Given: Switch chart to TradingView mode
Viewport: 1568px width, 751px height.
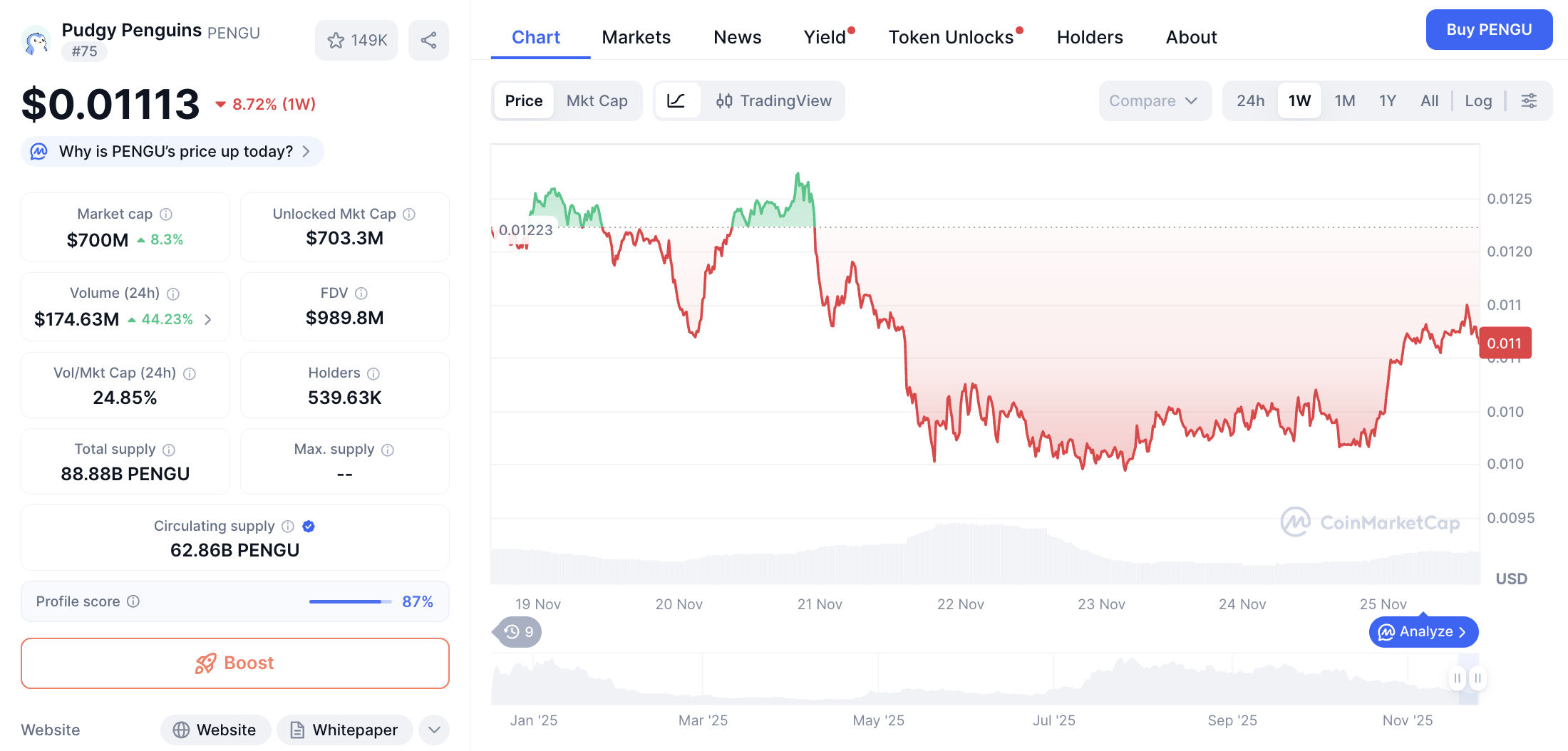Looking at the screenshot, I should coord(774,100).
